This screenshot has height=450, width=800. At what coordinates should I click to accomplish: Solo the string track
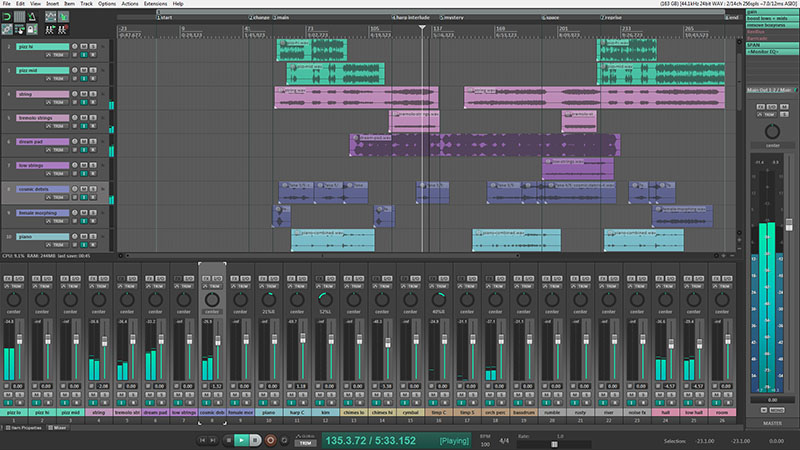[93, 94]
